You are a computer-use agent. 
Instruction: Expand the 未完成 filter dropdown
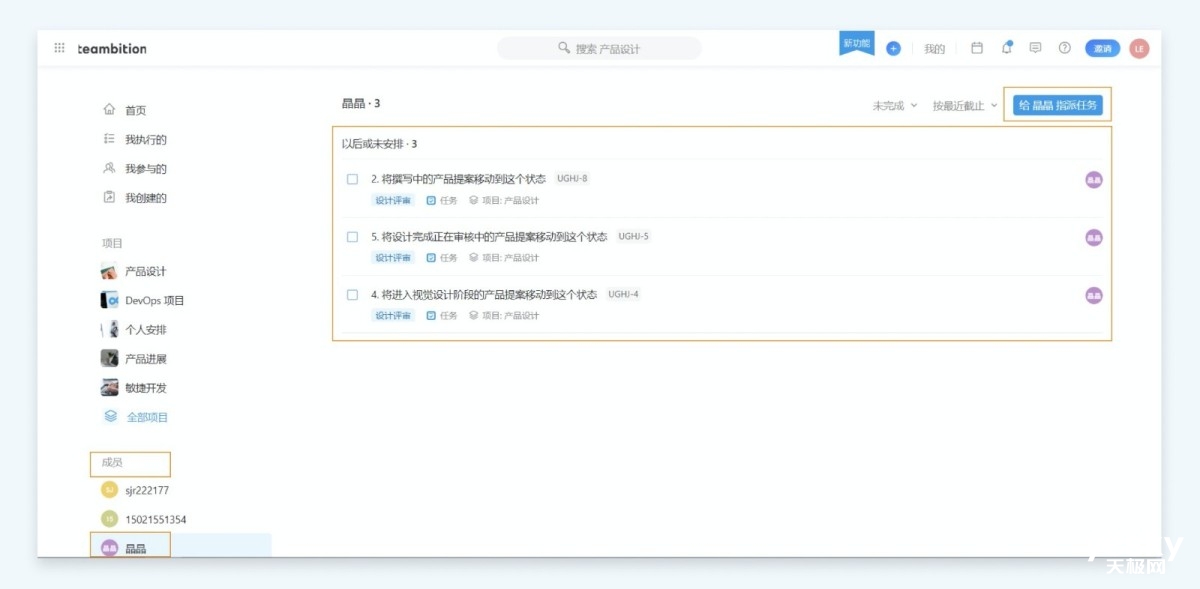click(x=894, y=106)
